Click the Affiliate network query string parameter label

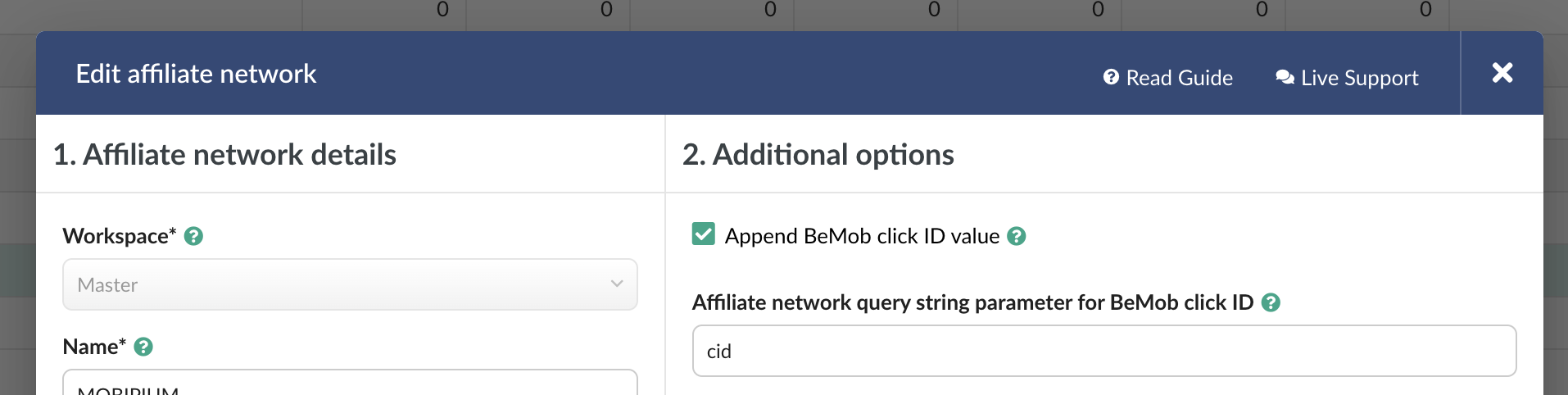tap(972, 302)
